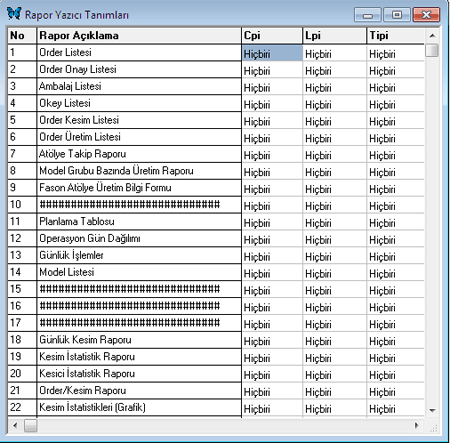Click the Lpi column header
The width and height of the screenshot is (450, 443).
(x=334, y=35)
